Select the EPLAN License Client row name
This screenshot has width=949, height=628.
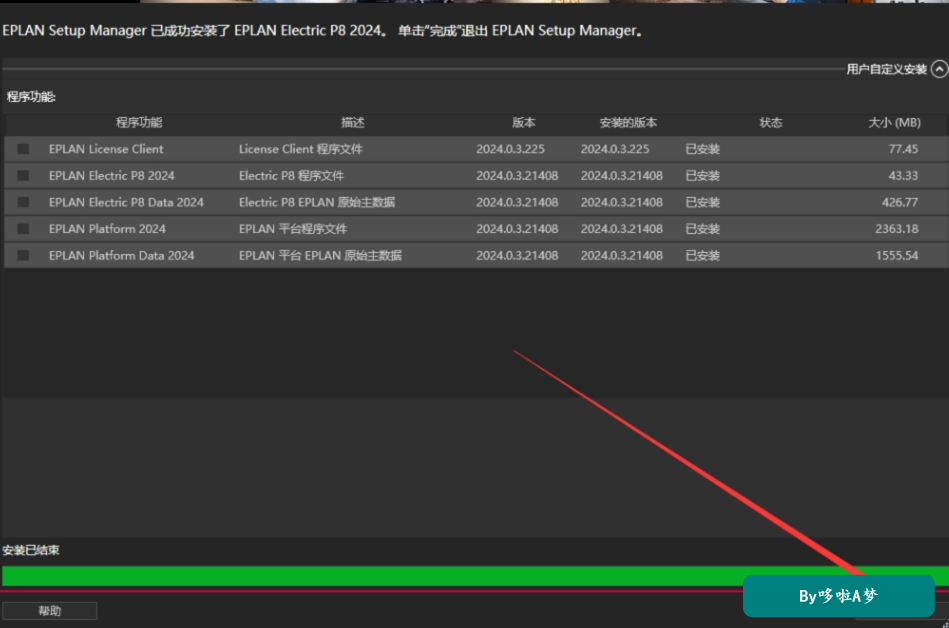pos(106,149)
